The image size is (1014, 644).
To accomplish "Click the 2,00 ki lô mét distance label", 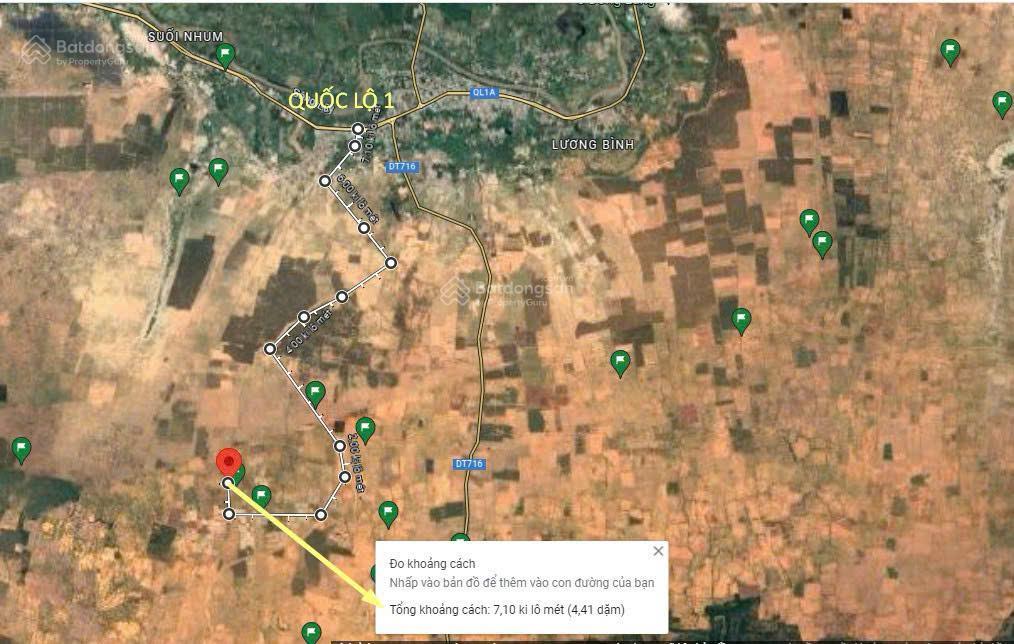I will tap(356, 462).
